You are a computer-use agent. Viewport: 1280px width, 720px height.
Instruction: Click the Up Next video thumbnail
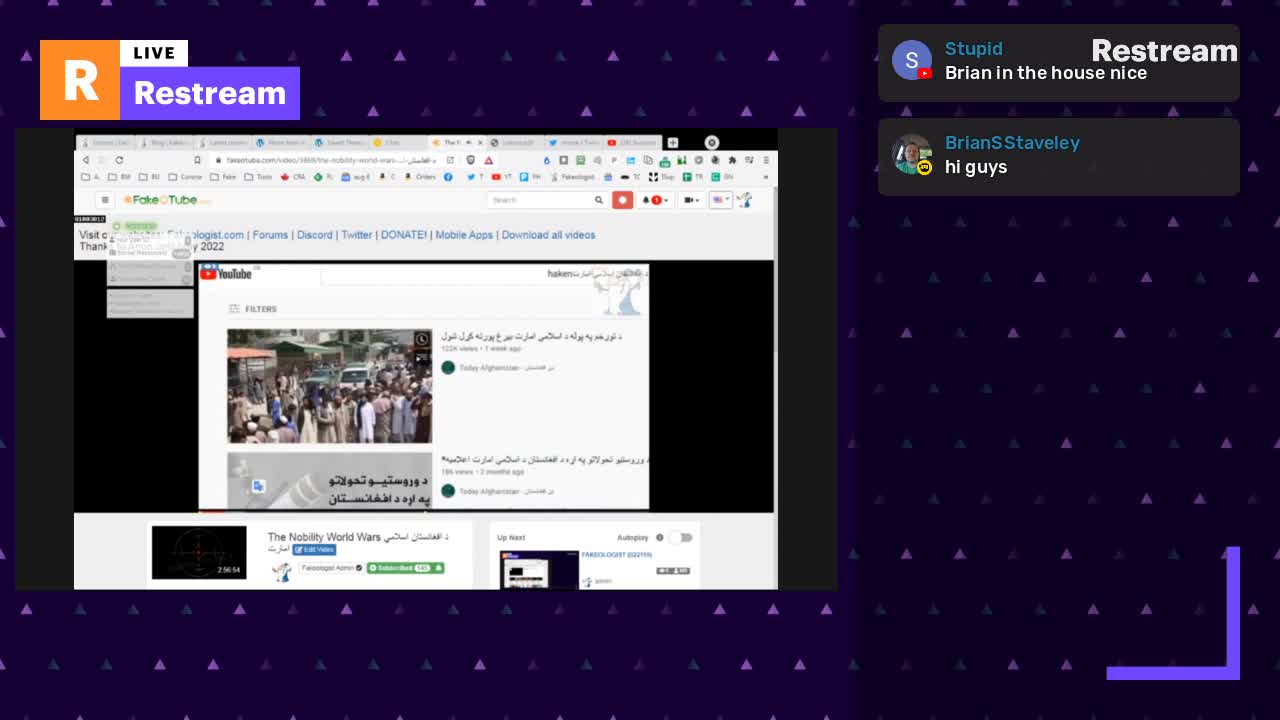[539, 570]
